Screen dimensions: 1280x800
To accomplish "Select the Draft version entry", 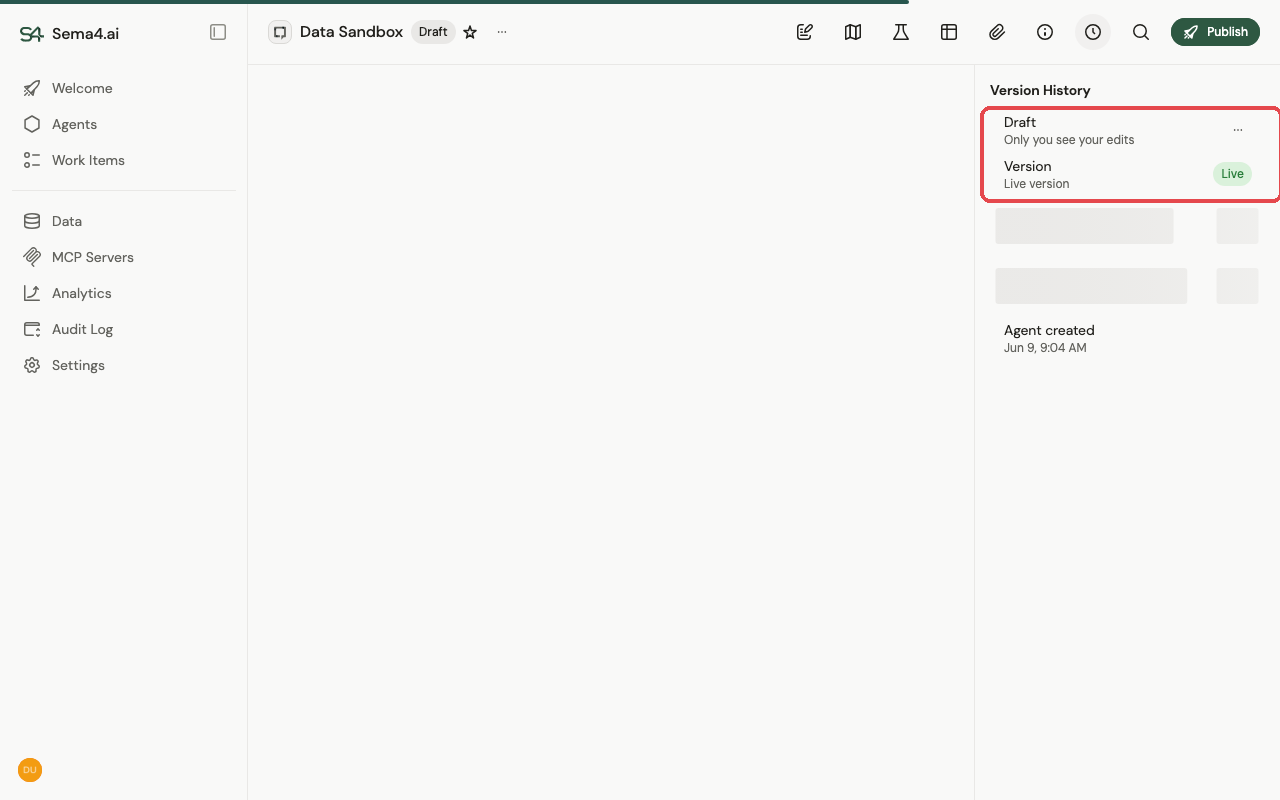I will [x=1130, y=130].
